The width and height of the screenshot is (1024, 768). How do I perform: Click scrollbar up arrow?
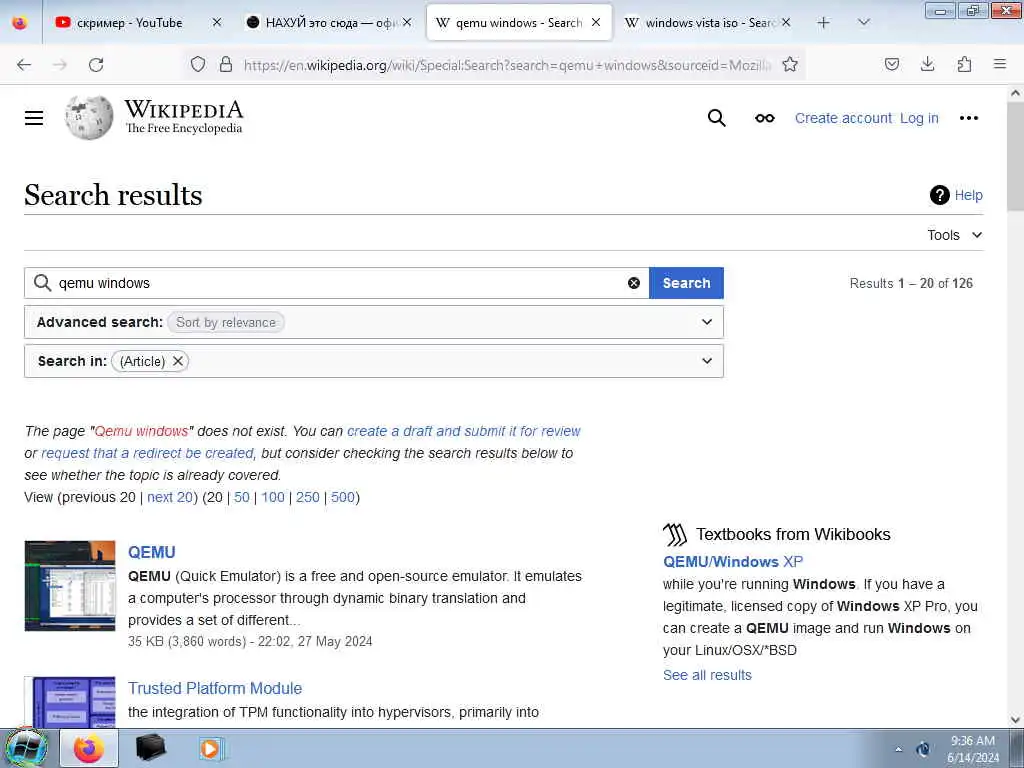tap(1015, 93)
